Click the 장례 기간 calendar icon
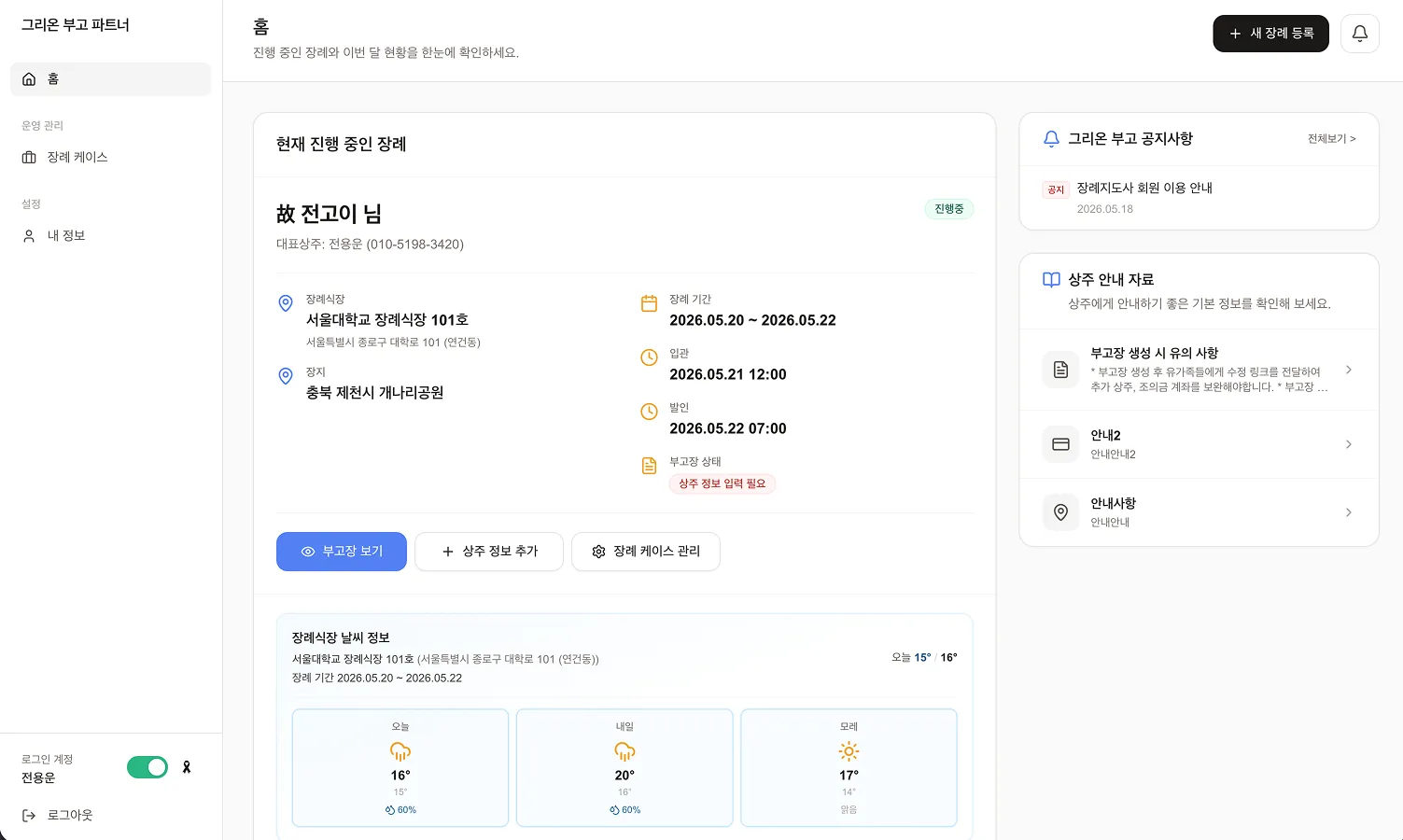 pos(649,303)
